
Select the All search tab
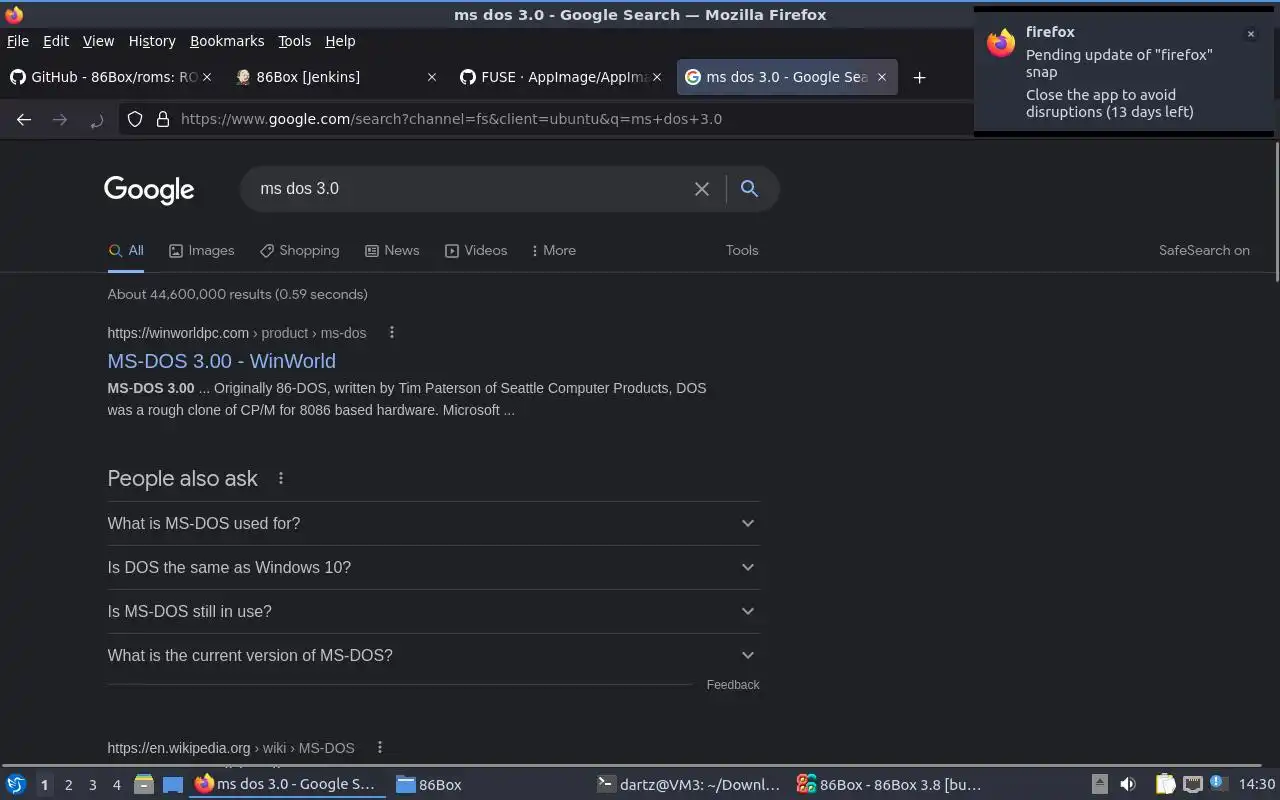(126, 250)
